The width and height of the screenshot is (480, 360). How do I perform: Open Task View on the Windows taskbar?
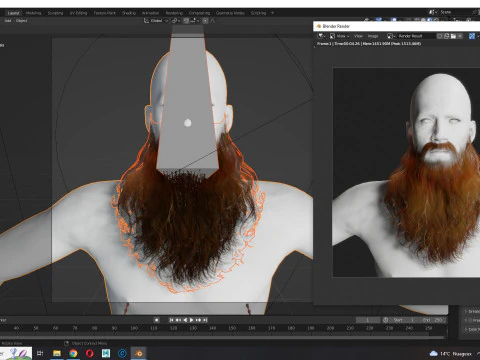[40, 353]
